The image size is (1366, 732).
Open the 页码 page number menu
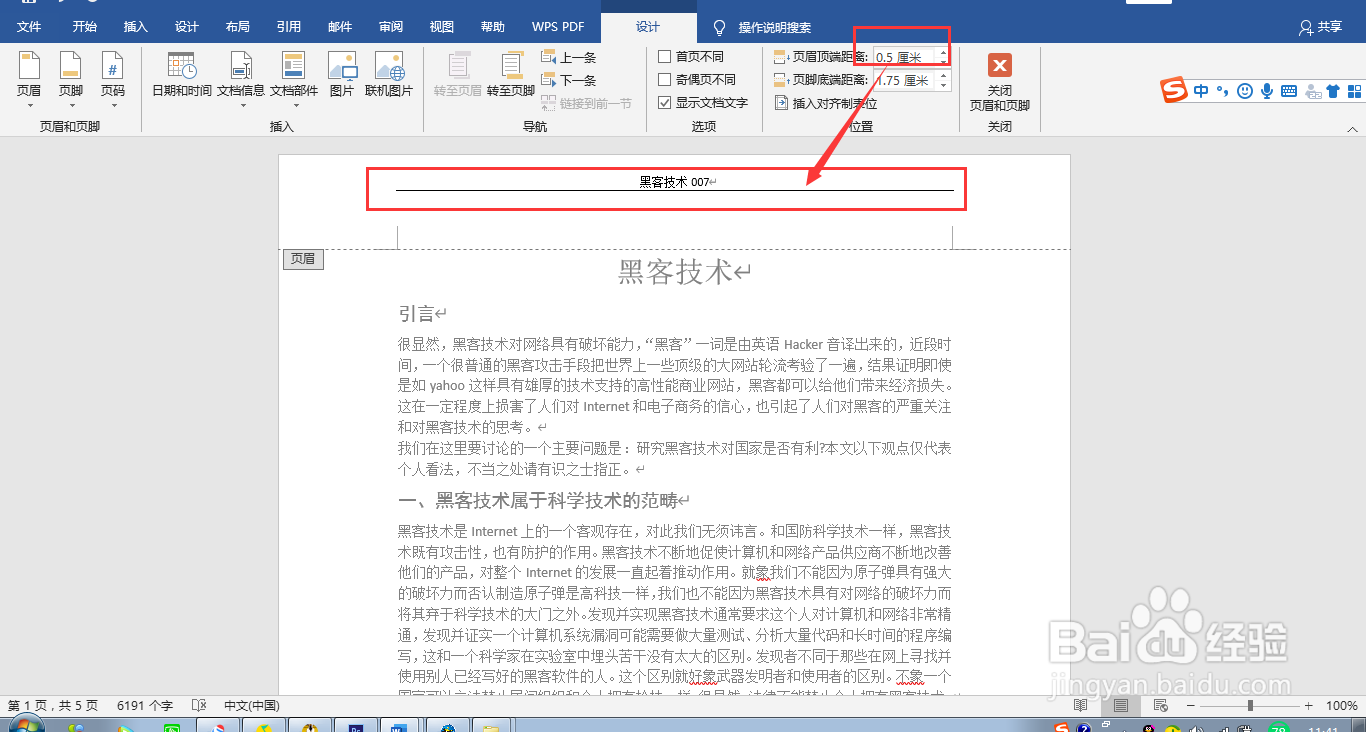113,78
